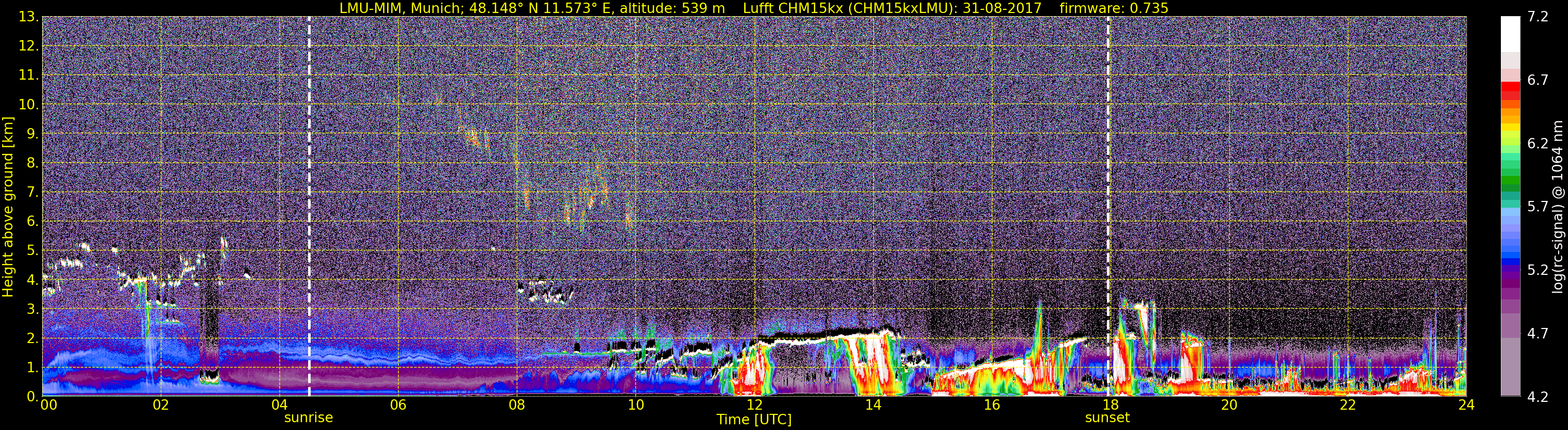Click the colorbar value 5.7
The image size is (1568, 430).
(x=1538, y=207)
